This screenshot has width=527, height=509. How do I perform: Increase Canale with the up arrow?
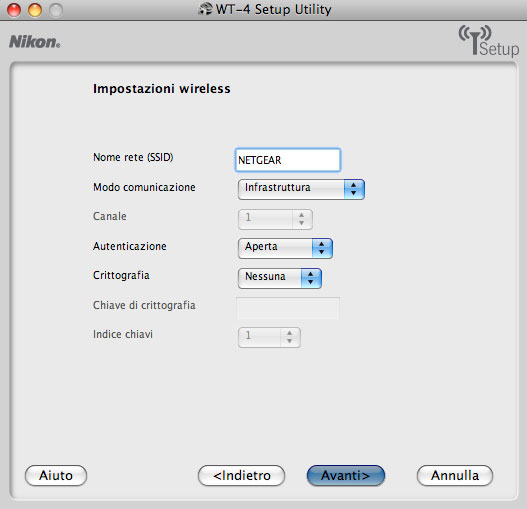[x=301, y=215]
